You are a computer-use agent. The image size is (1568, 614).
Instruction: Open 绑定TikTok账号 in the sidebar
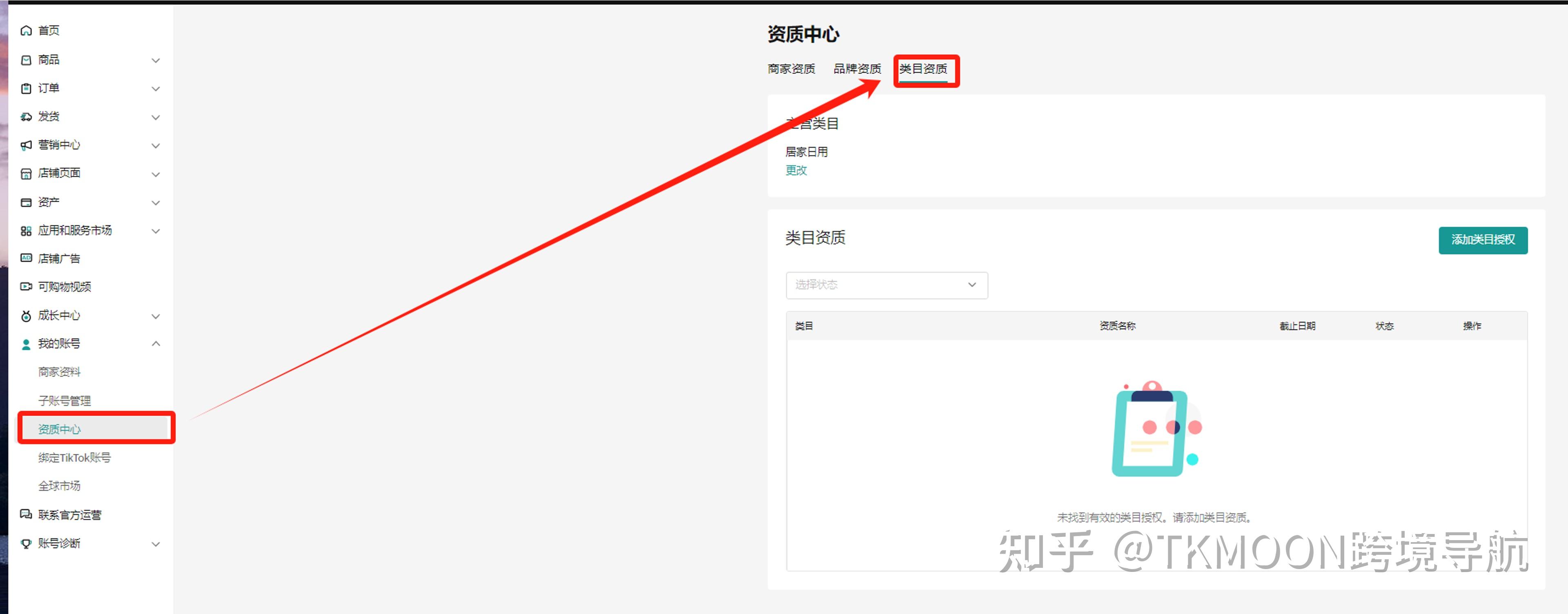[74, 458]
